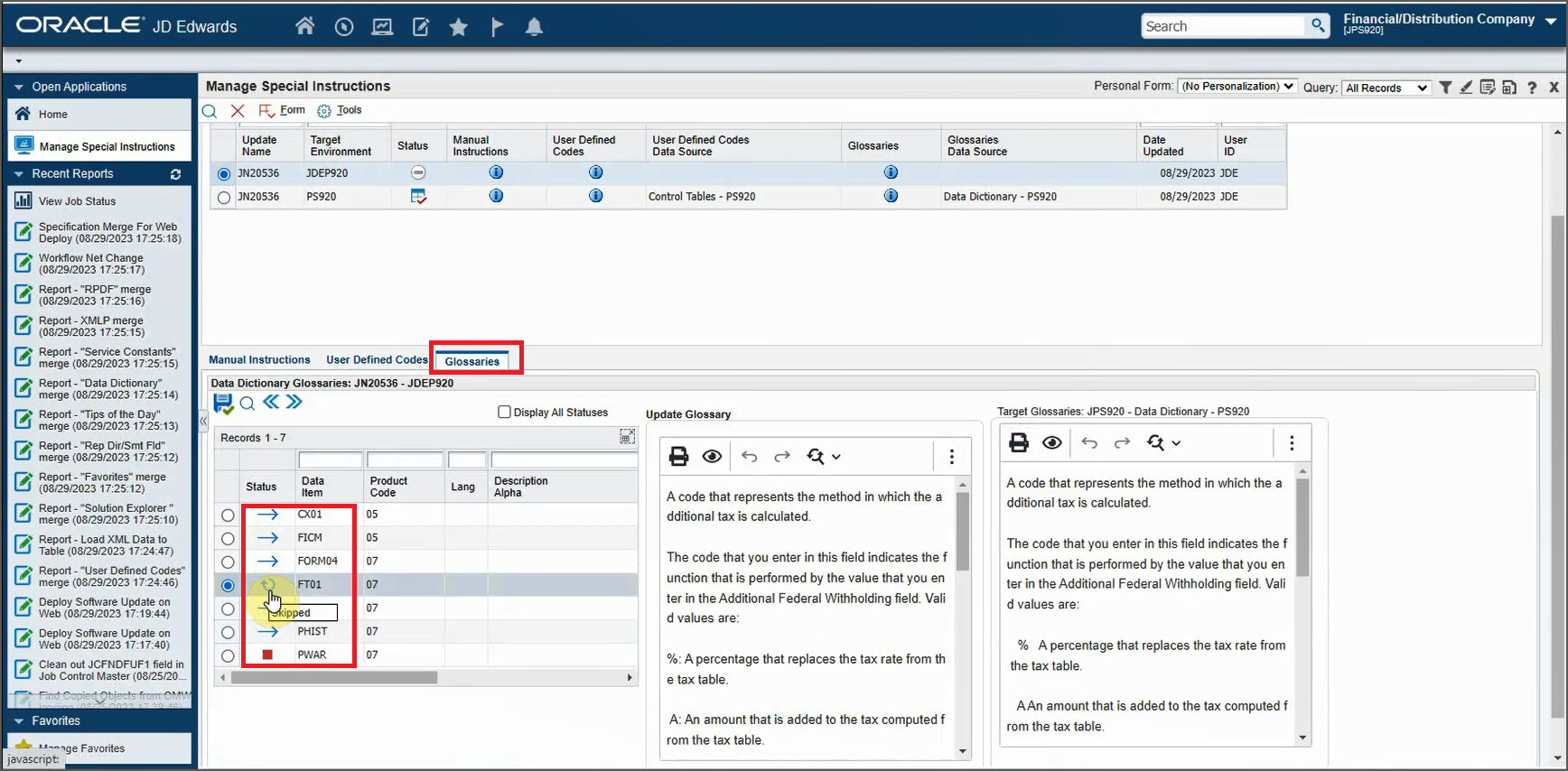Select the PHIST glossary row radio button
The height and width of the screenshot is (771, 1568).
coord(228,633)
